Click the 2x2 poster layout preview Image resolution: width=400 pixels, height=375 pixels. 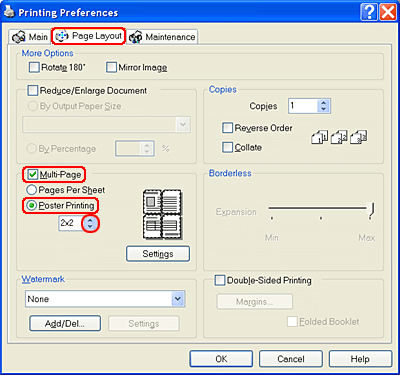pyautogui.click(x=162, y=214)
